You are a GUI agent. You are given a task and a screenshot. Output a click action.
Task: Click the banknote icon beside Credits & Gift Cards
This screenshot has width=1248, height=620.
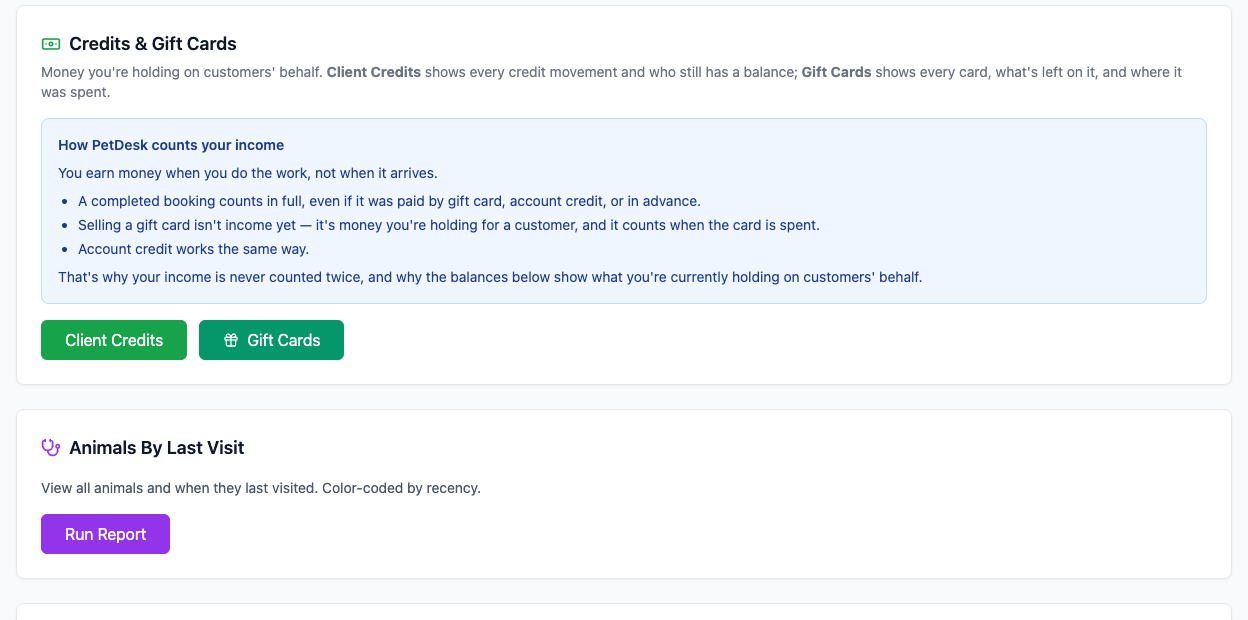(x=51, y=44)
